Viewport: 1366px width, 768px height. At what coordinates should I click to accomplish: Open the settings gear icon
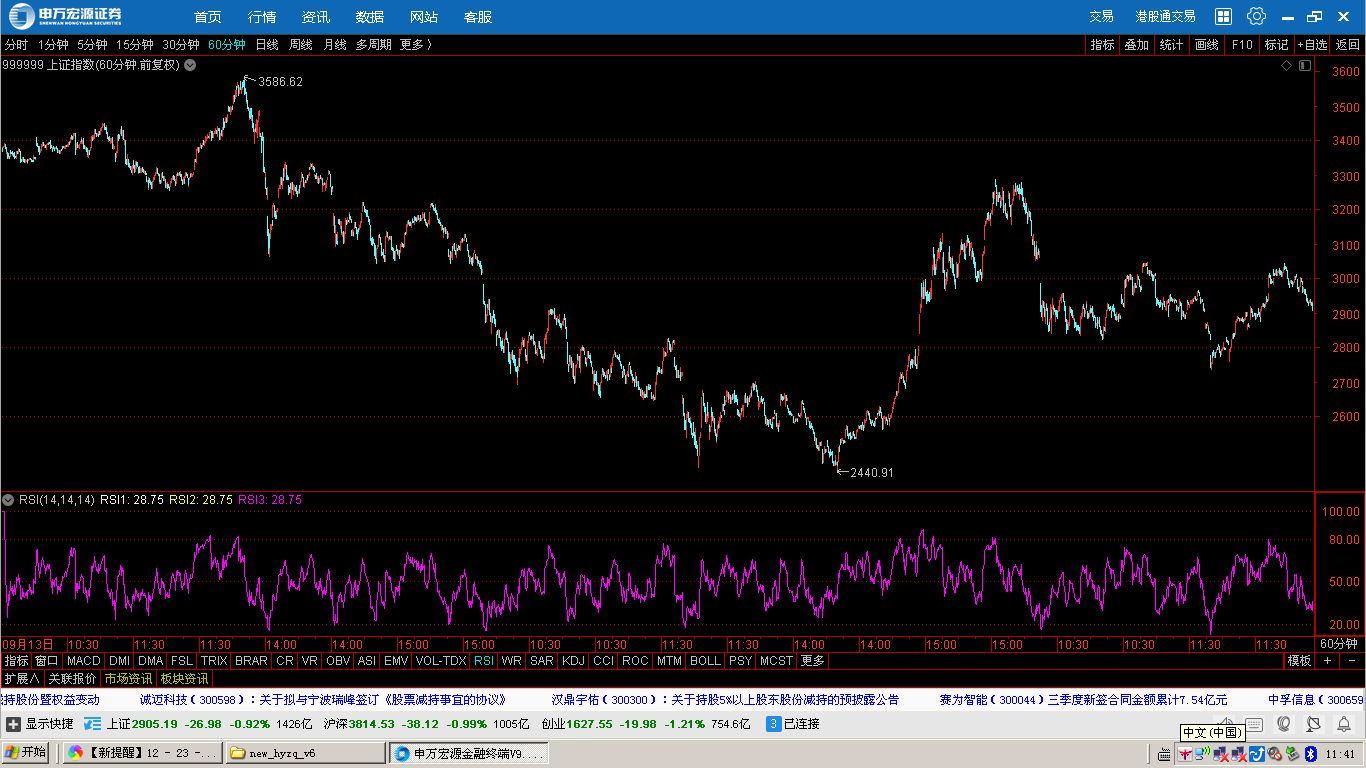click(x=1257, y=16)
